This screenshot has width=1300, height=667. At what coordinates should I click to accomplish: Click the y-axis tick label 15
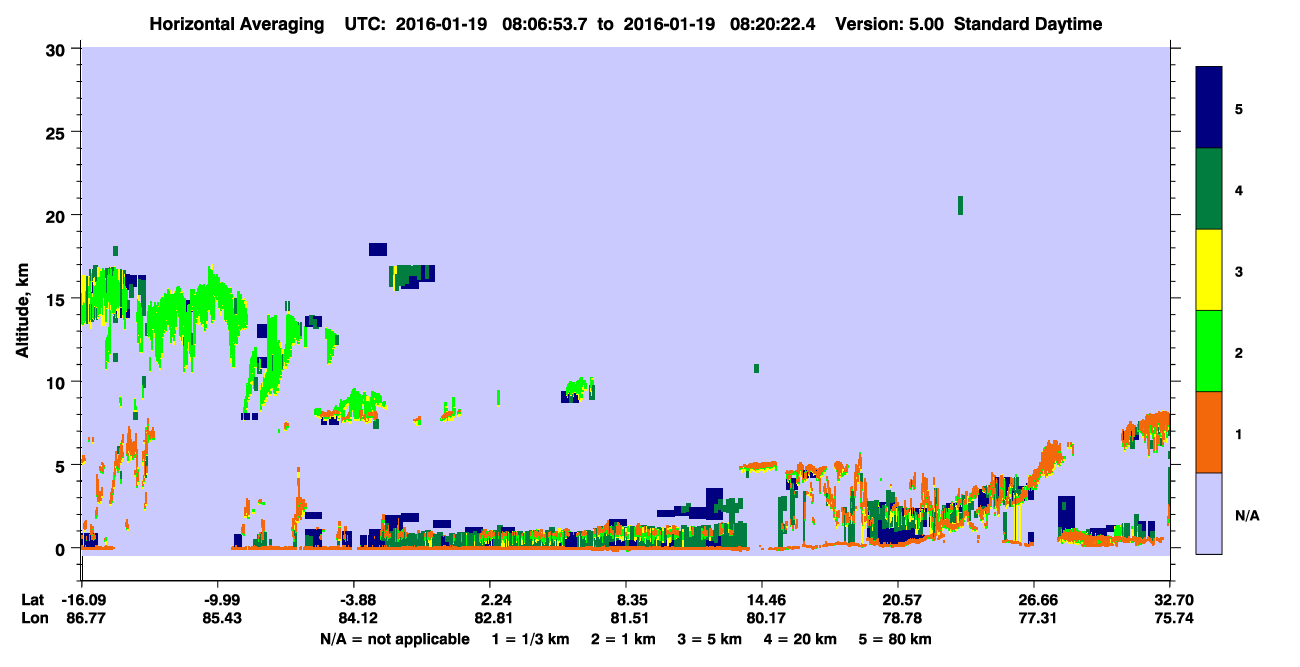[x=58, y=299]
